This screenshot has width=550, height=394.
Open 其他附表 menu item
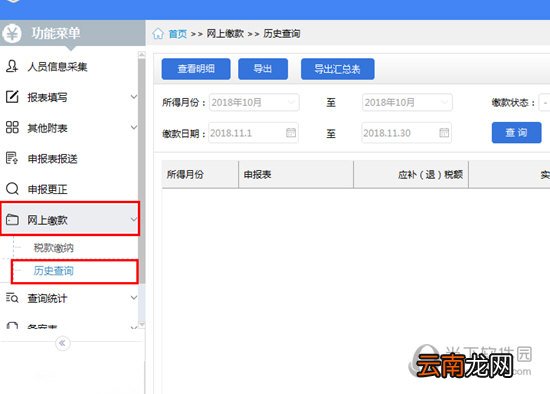pyautogui.click(x=69, y=128)
